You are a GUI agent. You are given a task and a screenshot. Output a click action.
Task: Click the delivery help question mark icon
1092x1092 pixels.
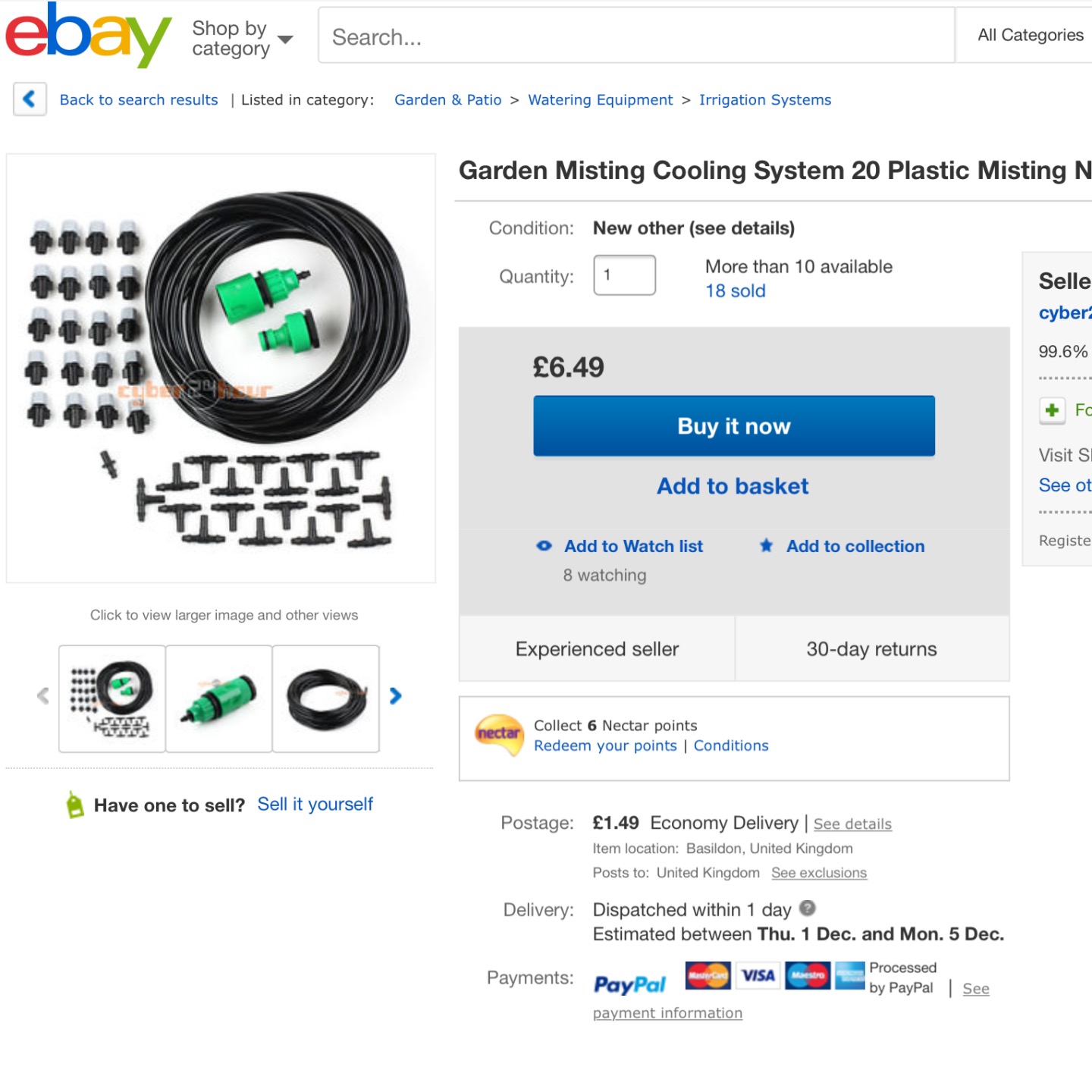808,908
